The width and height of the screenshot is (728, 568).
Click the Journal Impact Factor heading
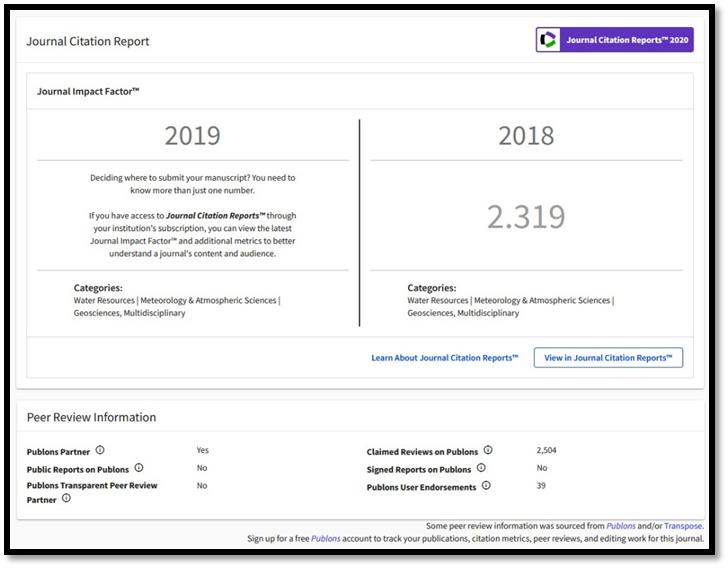(x=88, y=91)
